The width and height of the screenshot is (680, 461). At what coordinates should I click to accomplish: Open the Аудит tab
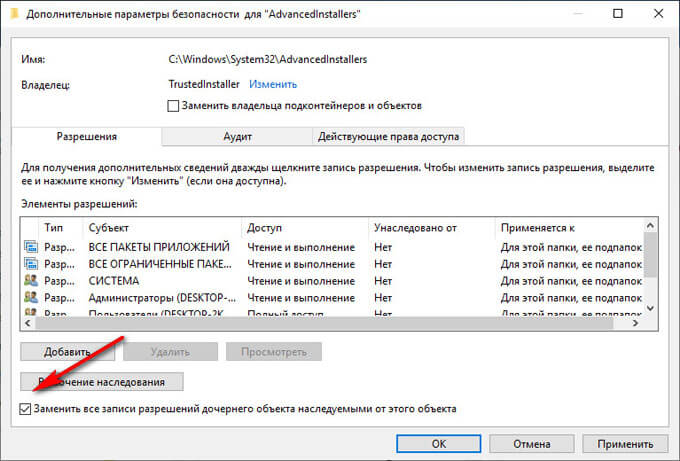237,136
